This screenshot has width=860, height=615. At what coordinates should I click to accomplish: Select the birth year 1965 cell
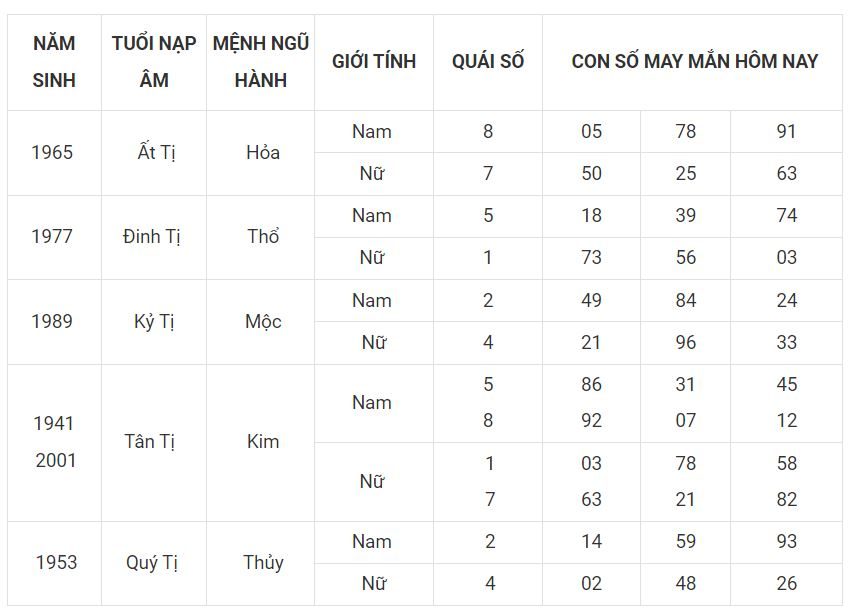pos(52,153)
